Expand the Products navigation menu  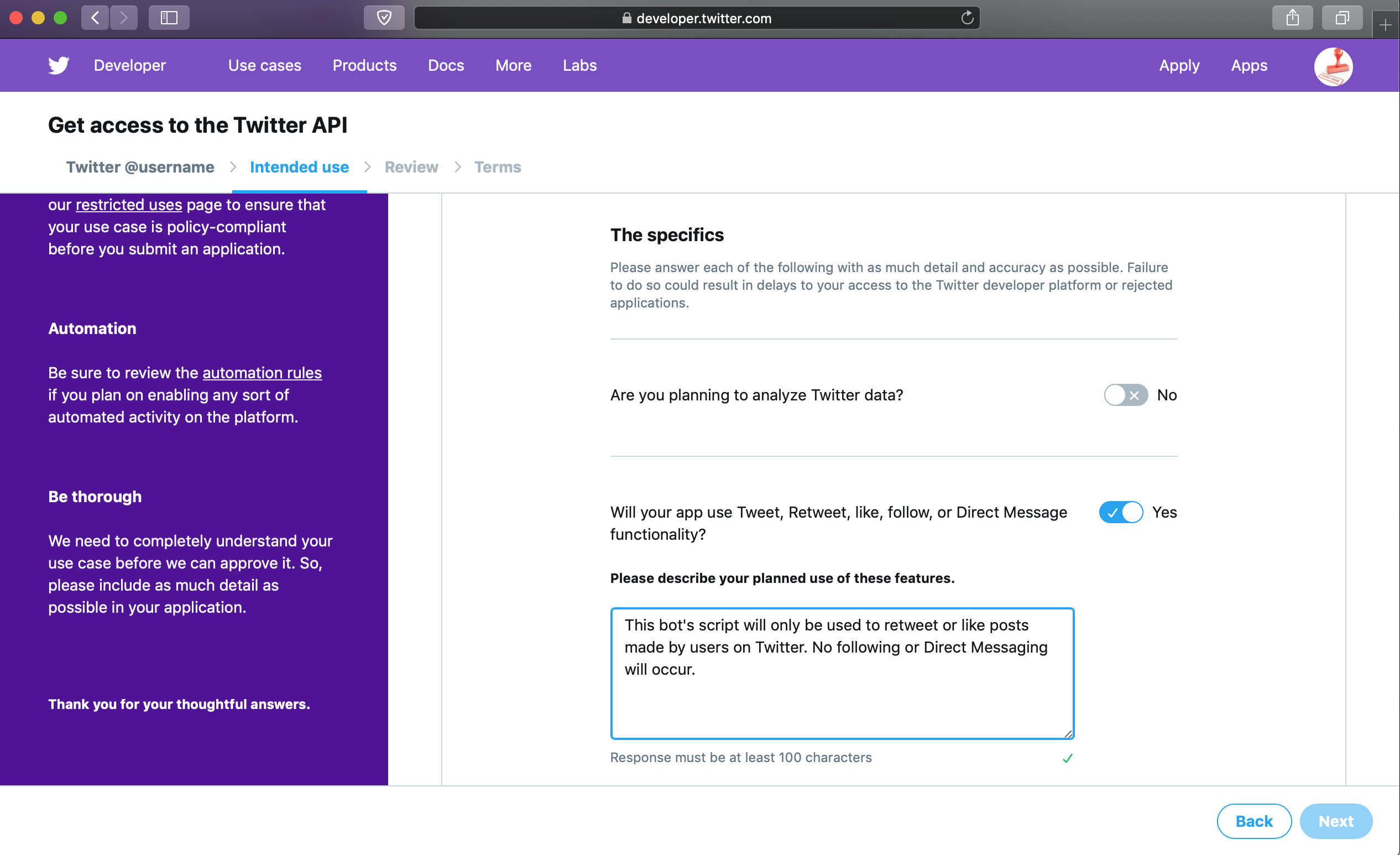coord(363,65)
